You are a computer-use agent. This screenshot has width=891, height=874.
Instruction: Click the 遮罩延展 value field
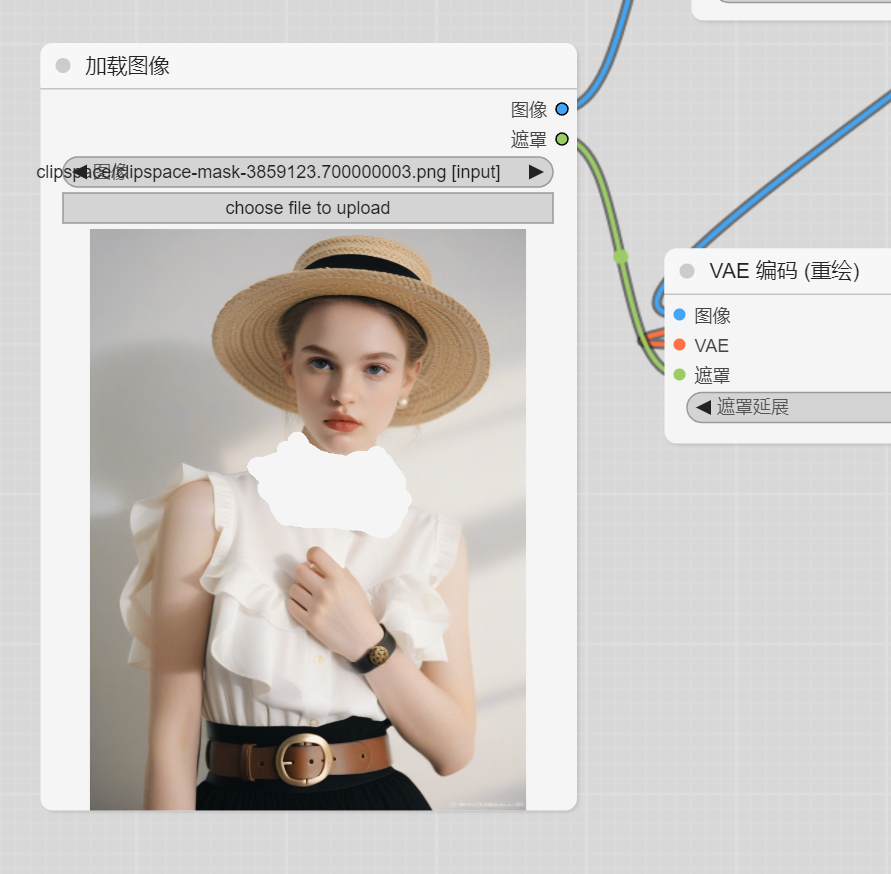point(789,407)
